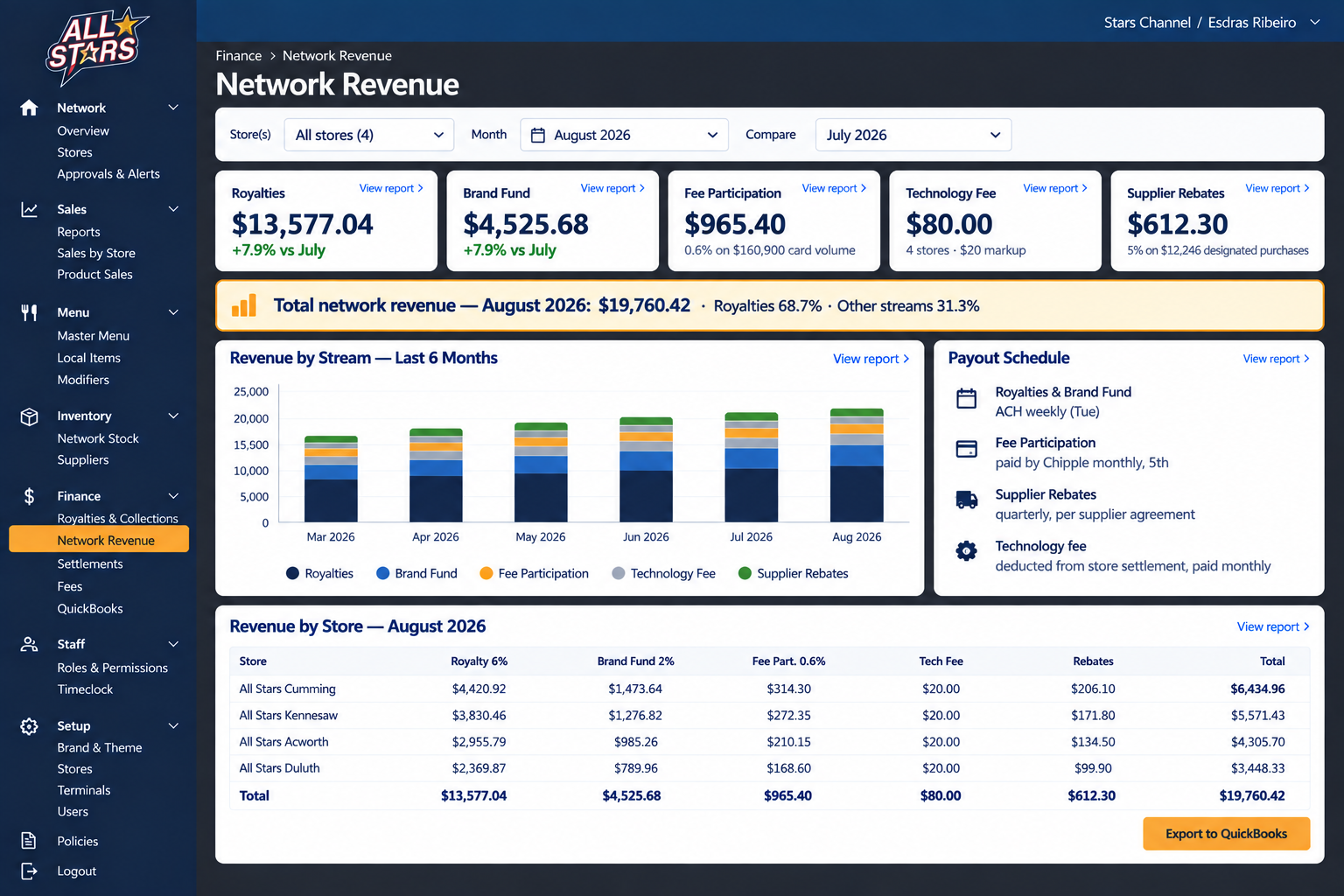View report for Brand Fund card

[612, 188]
